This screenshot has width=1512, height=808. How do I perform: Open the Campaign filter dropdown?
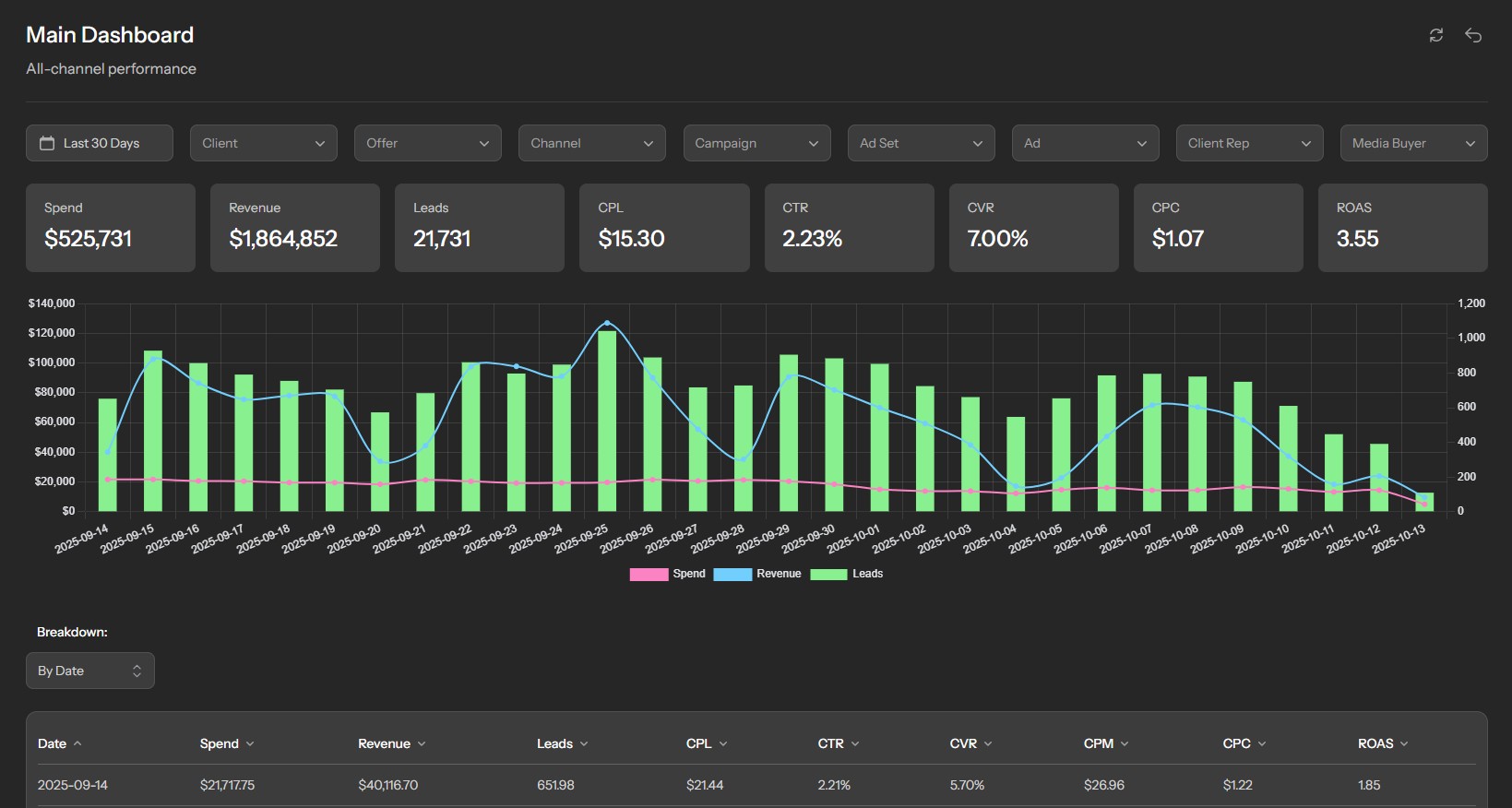coord(756,143)
